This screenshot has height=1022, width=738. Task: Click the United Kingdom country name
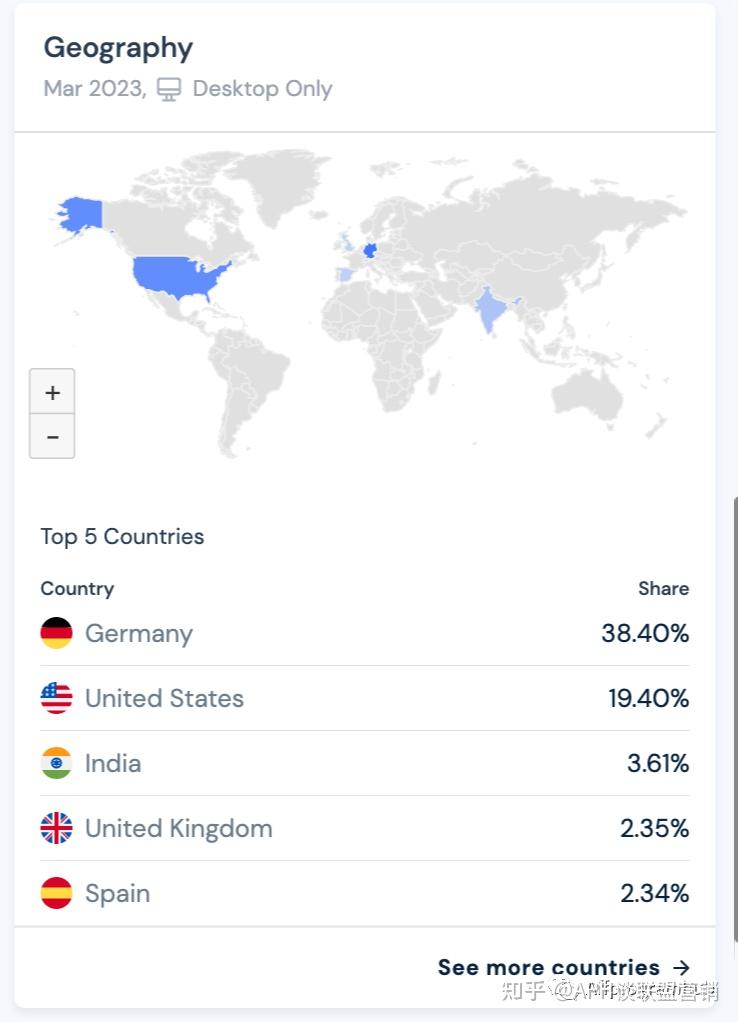(178, 828)
